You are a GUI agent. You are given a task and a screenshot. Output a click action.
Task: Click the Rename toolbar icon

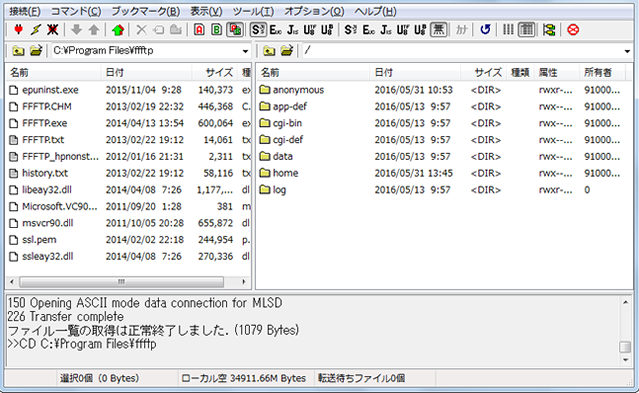point(159,30)
